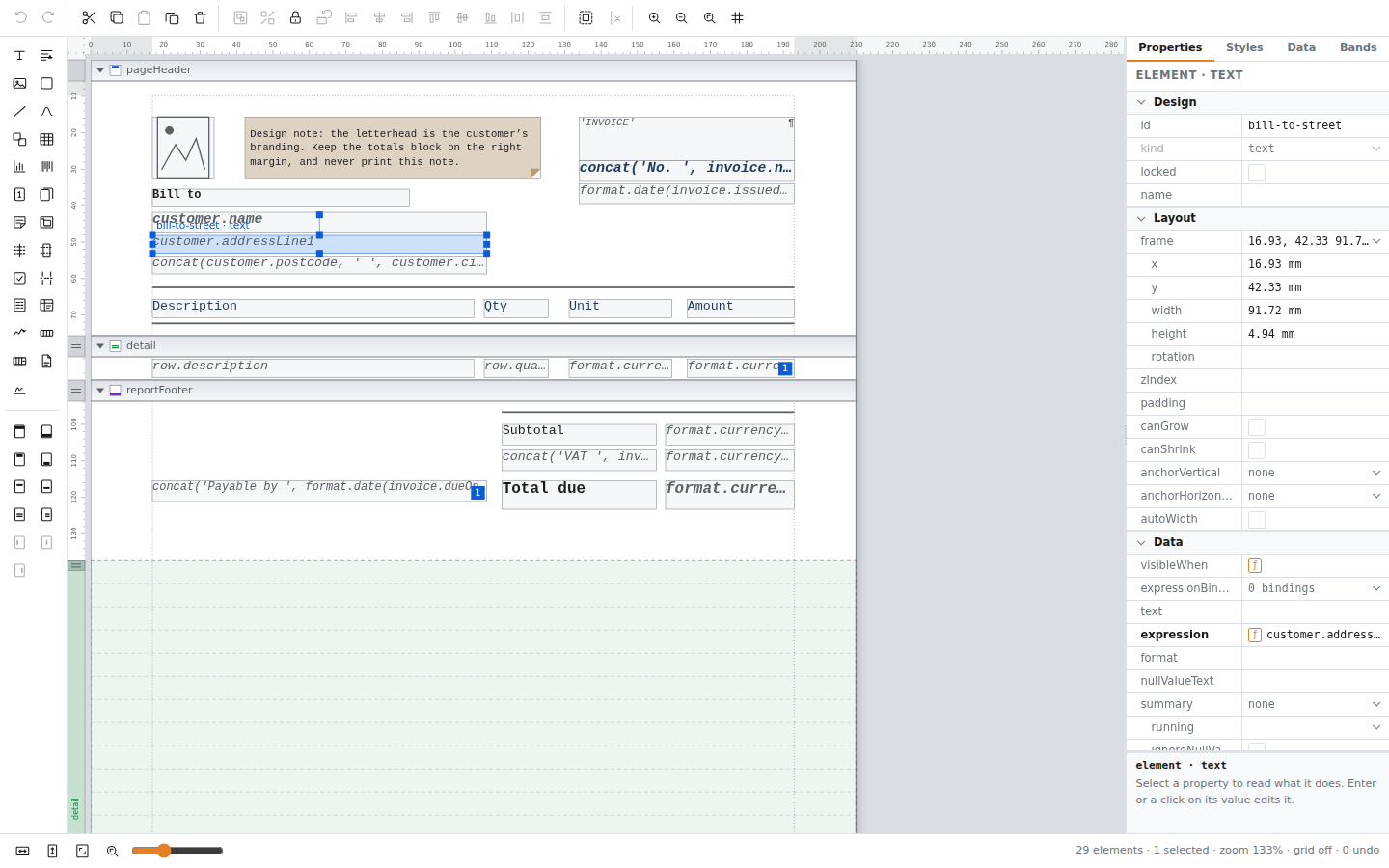This screenshot has width=1389, height=868.
Task: Open the anchorVertical dropdown
Action: click(x=1315, y=473)
